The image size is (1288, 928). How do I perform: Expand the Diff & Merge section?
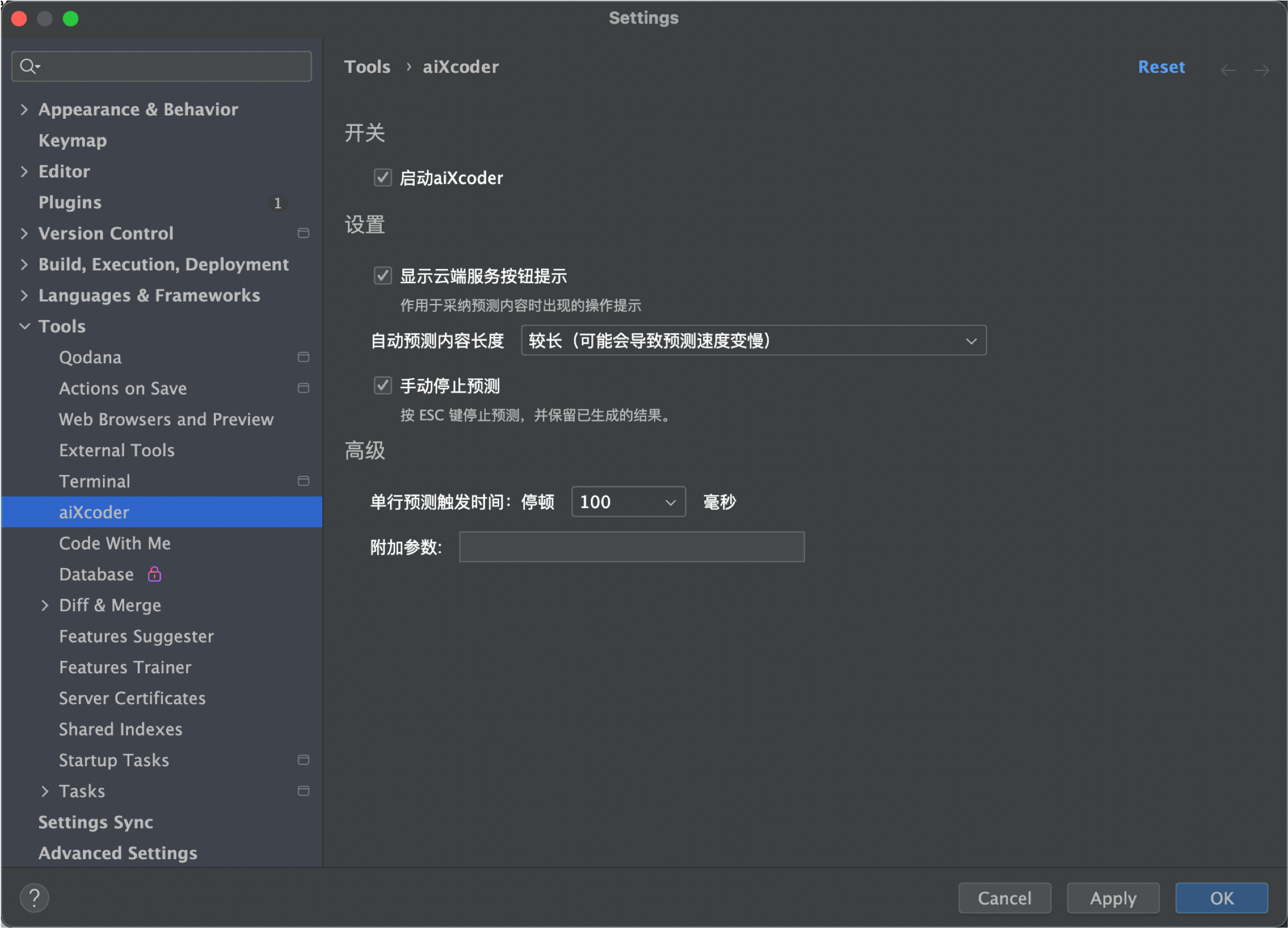[x=45, y=605]
